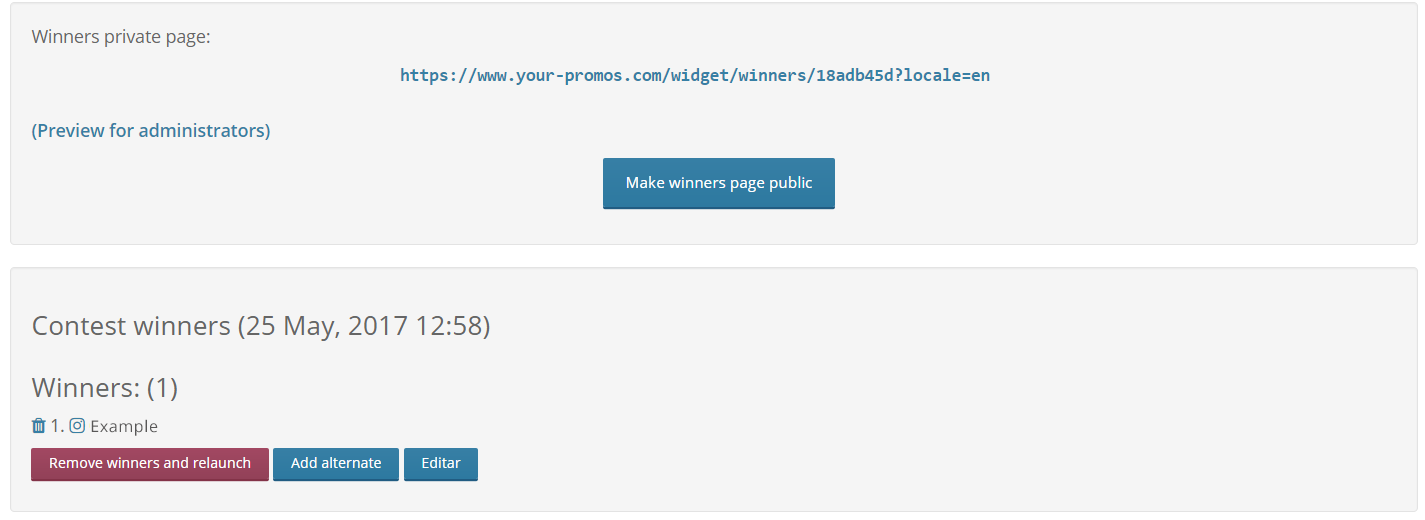Image resolution: width=1425 pixels, height=520 pixels.
Task: Click the Editar button
Action: click(x=441, y=464)
